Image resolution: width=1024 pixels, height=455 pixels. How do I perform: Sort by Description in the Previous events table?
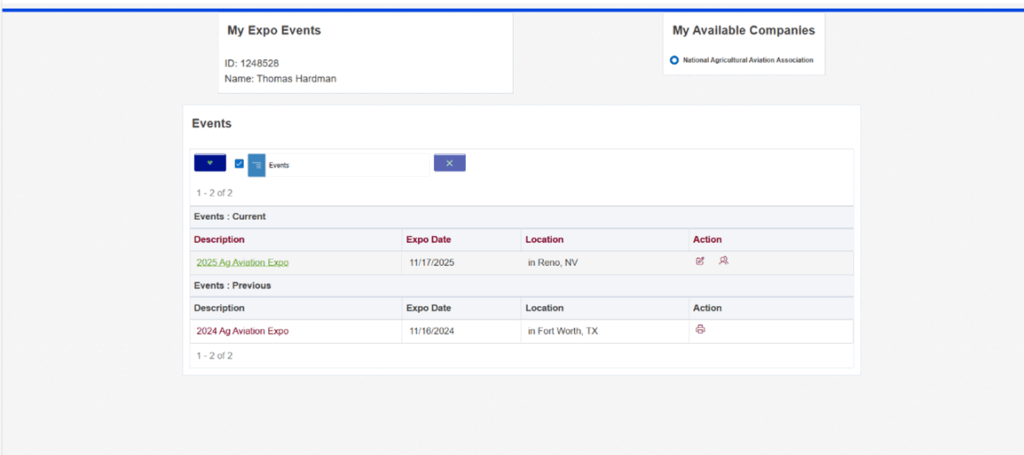219,308
